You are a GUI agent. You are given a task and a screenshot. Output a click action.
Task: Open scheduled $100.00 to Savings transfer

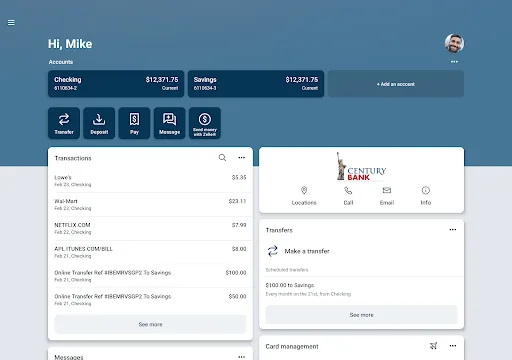click(x=362, y=289)
